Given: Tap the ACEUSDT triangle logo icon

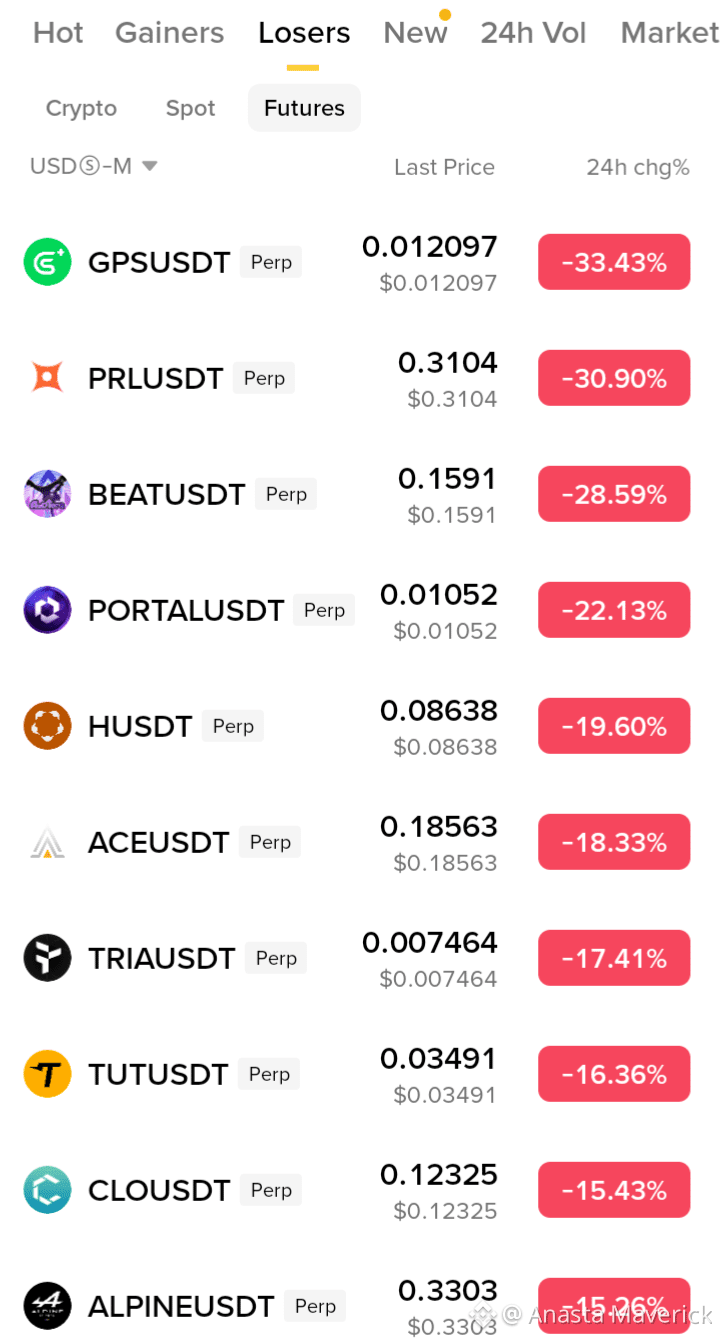Looking at the screenshot, I should (47, 842).
